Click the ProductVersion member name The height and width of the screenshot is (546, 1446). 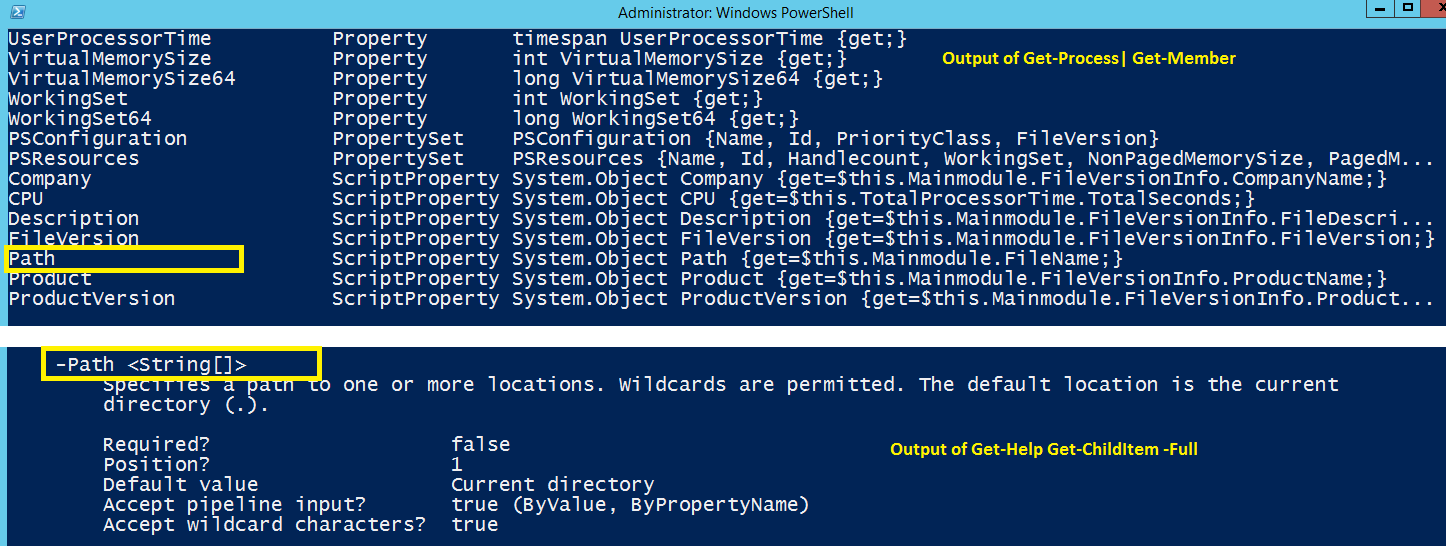click(x=92, y=299)
